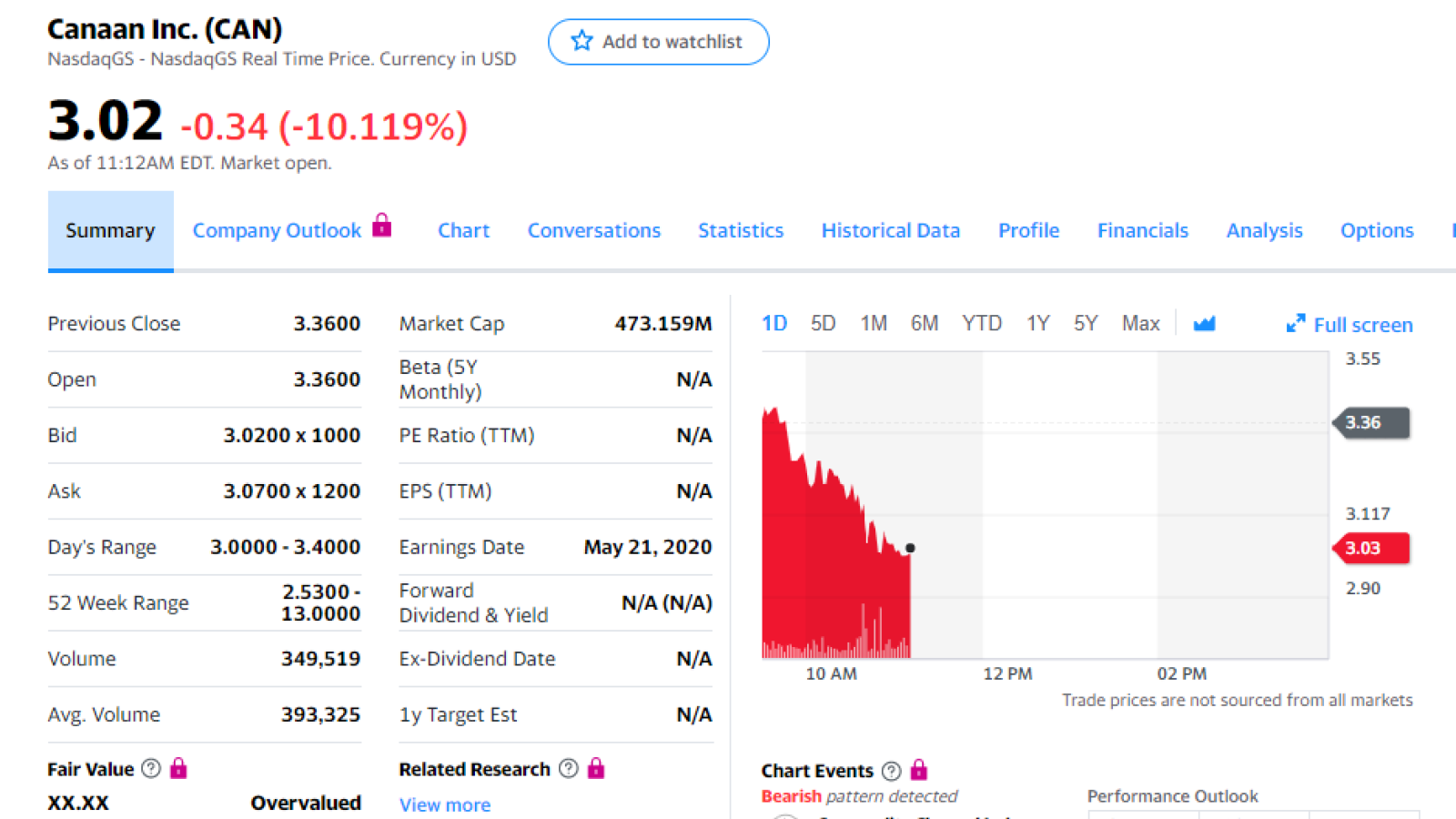Click the Beta (5Y Monthly) label

440,379
